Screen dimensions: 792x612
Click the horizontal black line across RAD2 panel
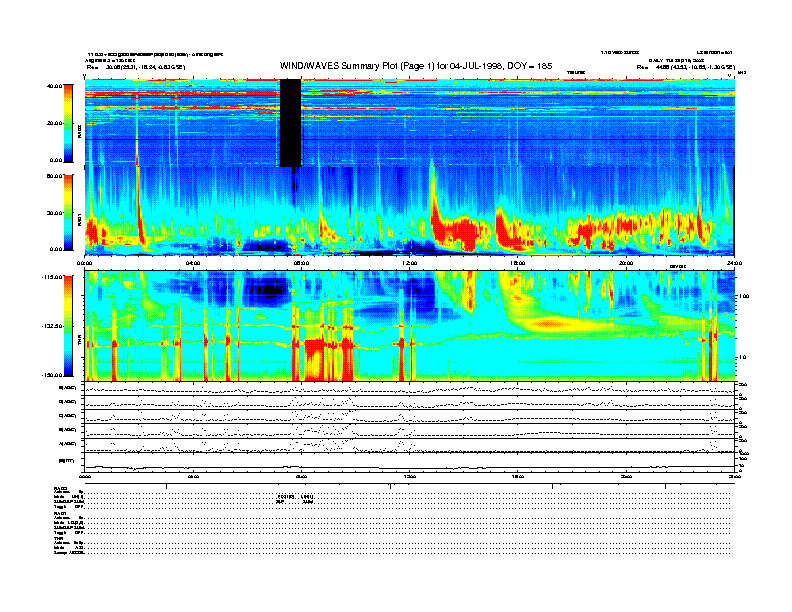click(409, 139)
